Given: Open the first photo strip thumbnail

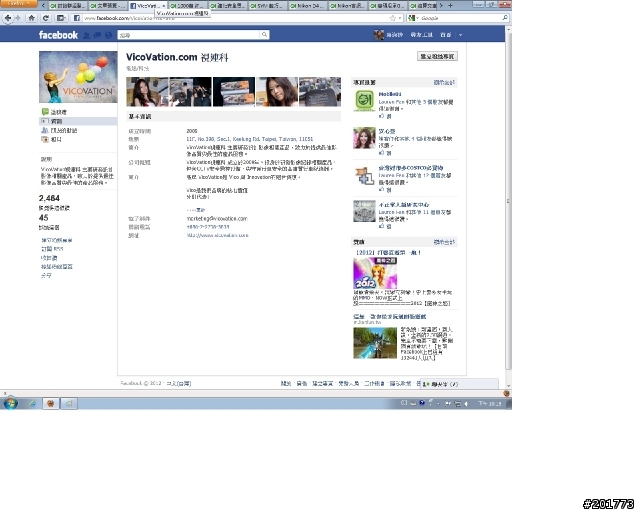Looking at the screenshot, I should tap(147, 92).
